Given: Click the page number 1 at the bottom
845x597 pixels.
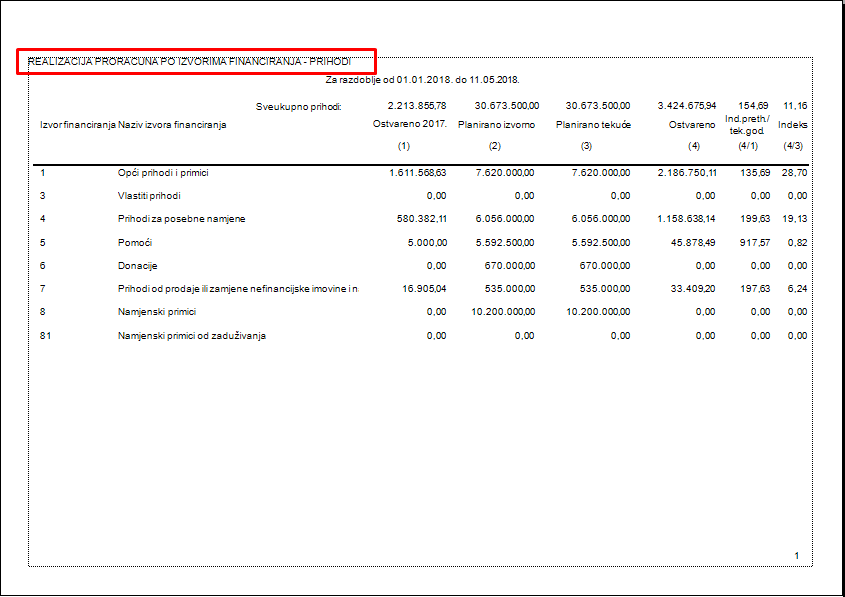Looking at the screenshot, I should (796, 555).
